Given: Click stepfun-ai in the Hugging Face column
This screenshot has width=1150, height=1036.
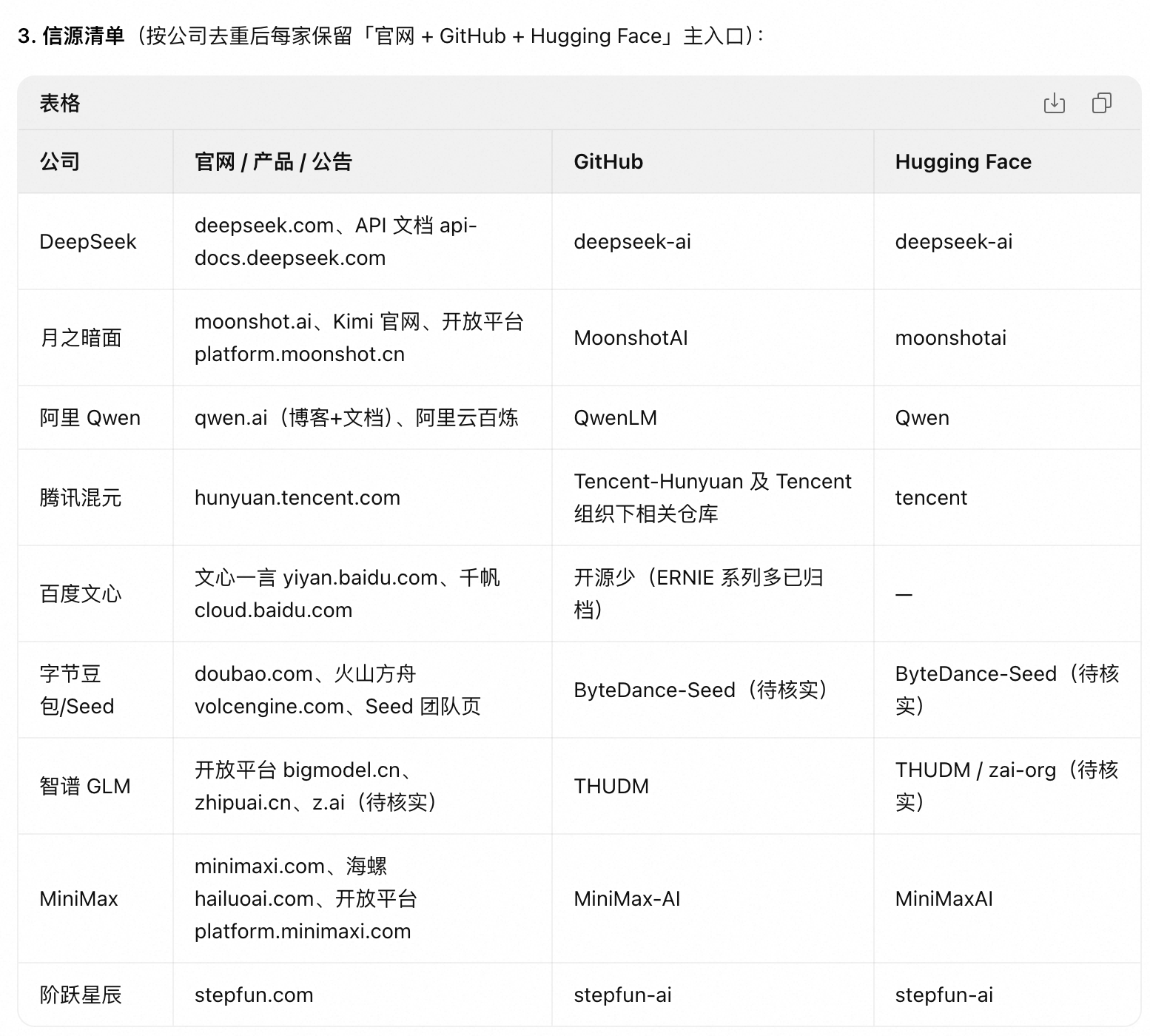Looking at the screenshot, I should point(944,995).
